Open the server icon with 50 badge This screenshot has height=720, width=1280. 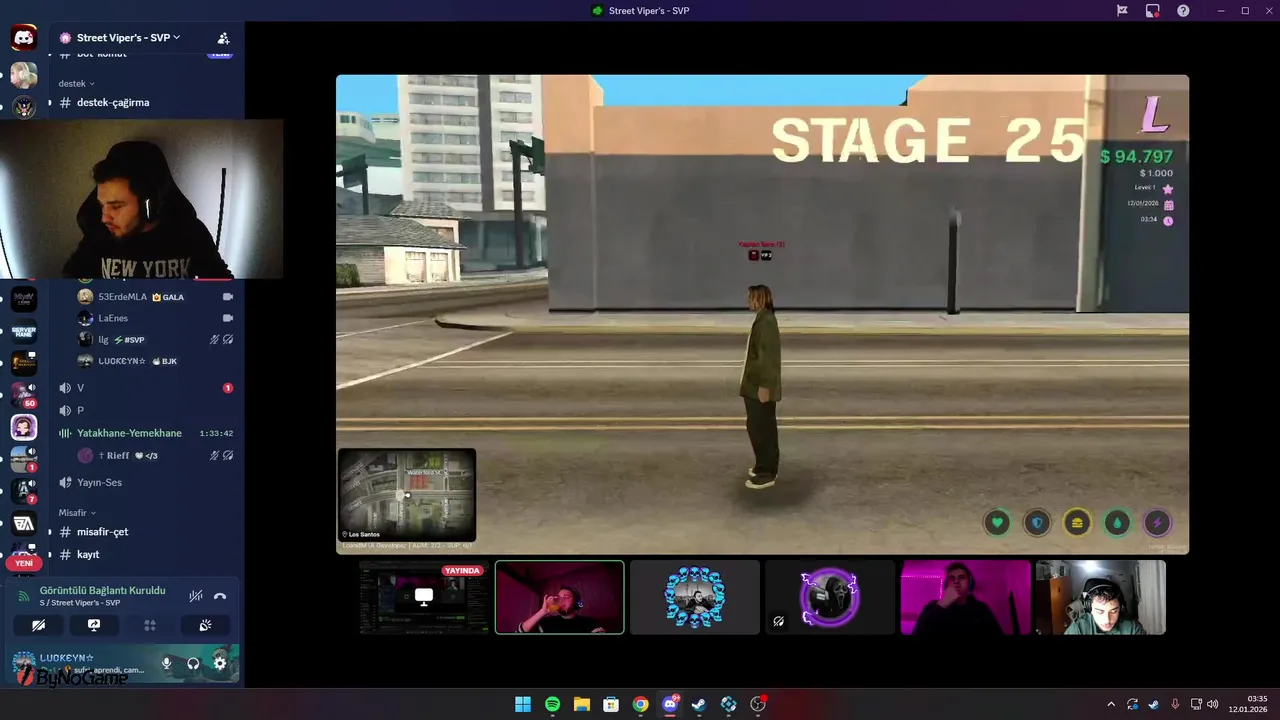tap(24, 395)
